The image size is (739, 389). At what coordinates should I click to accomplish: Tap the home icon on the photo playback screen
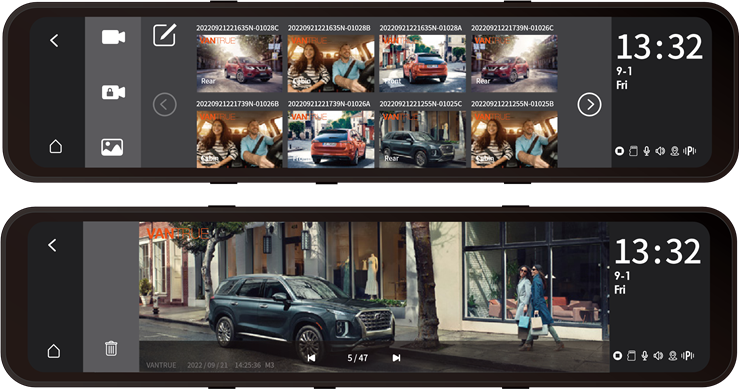coord(54,351)
